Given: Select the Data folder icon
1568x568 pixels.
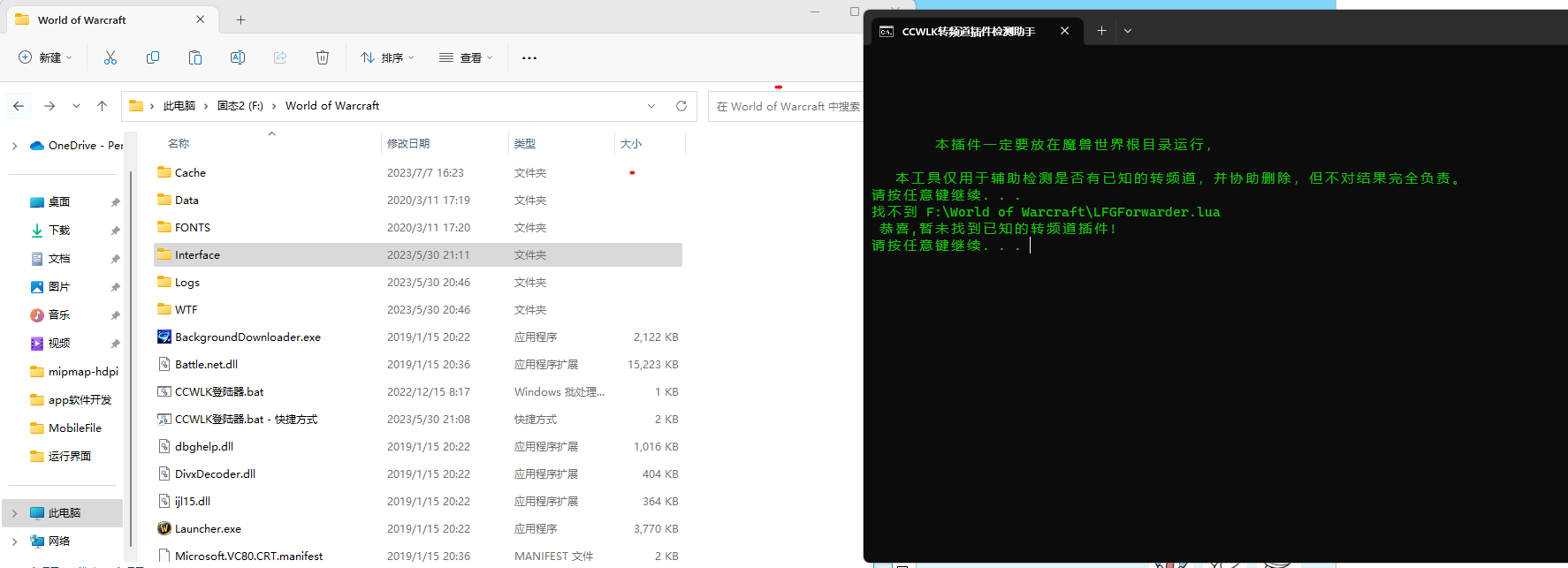Looking at the screenshot, I should coord(164,200).
